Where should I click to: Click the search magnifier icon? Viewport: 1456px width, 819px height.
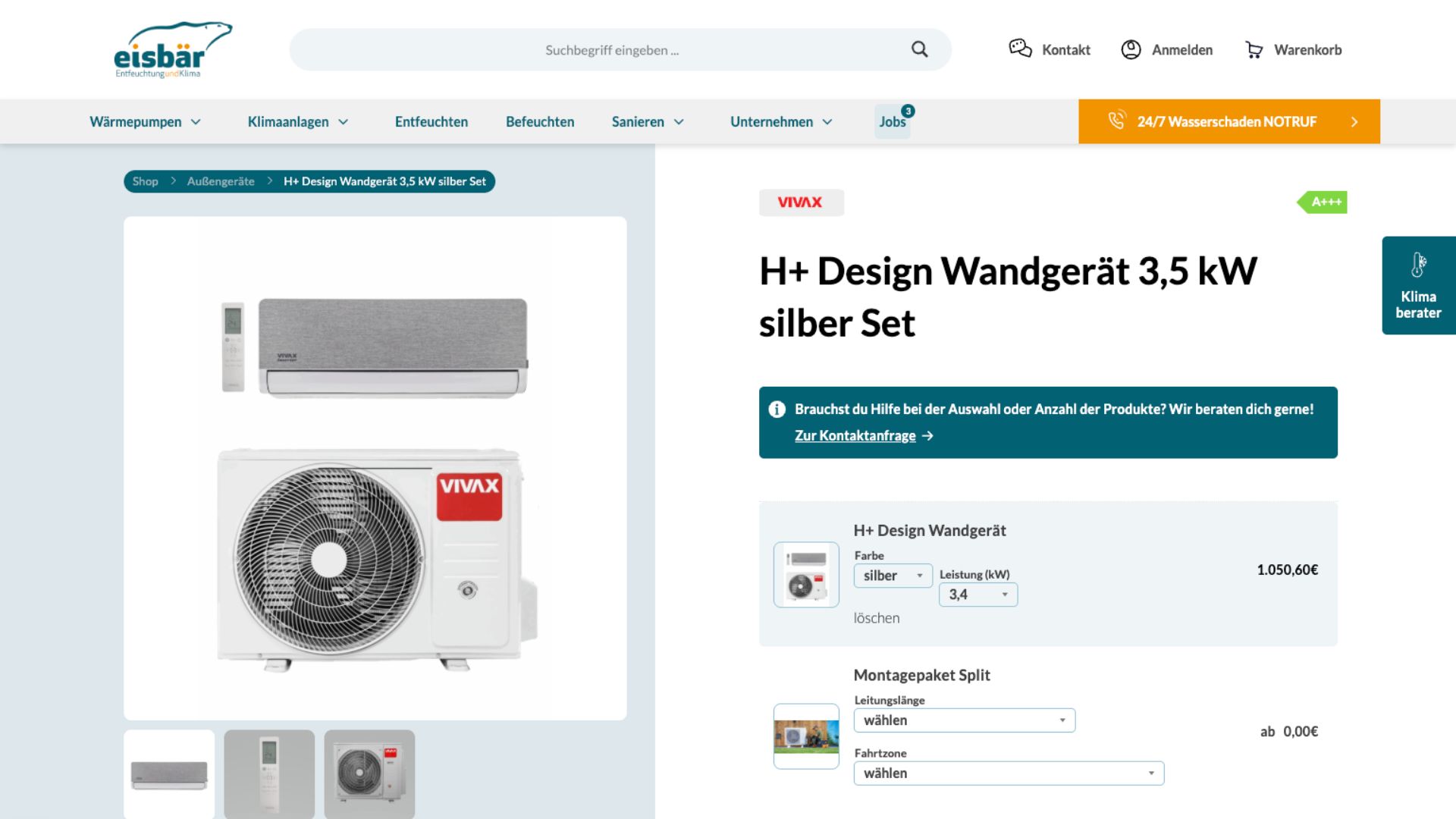click(x=919, y=49)
